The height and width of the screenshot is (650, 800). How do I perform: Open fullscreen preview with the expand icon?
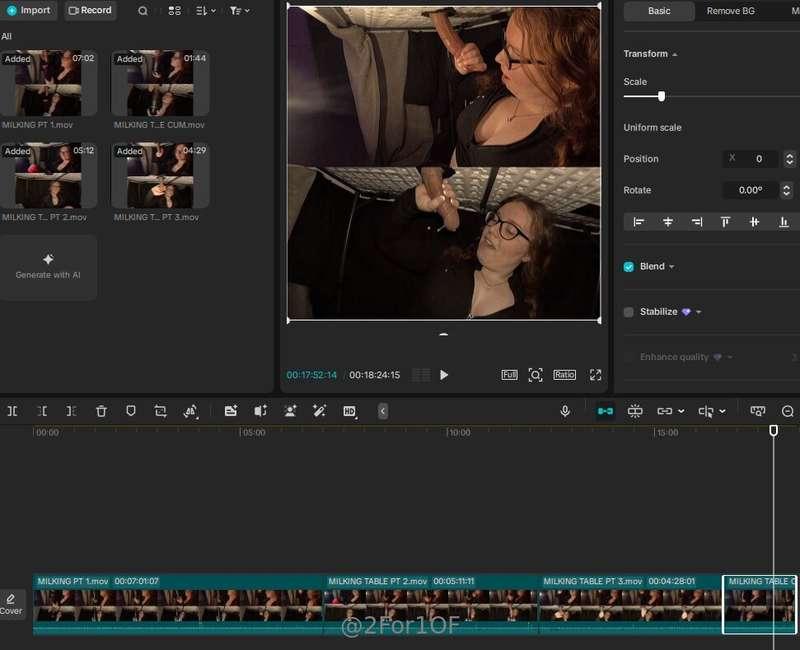click(595, 375)
